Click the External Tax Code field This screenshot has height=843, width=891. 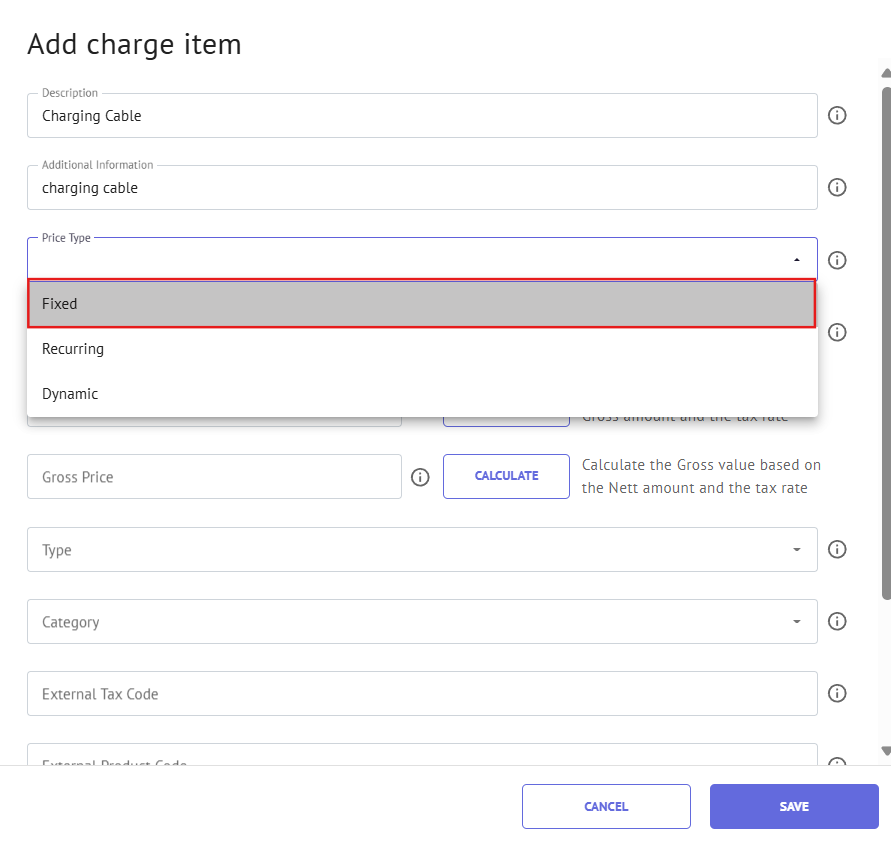(422, 694)
